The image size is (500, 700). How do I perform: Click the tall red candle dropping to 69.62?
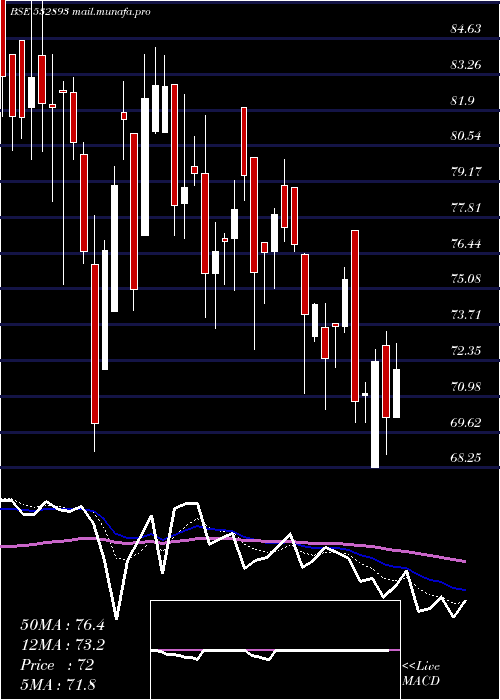95,344
